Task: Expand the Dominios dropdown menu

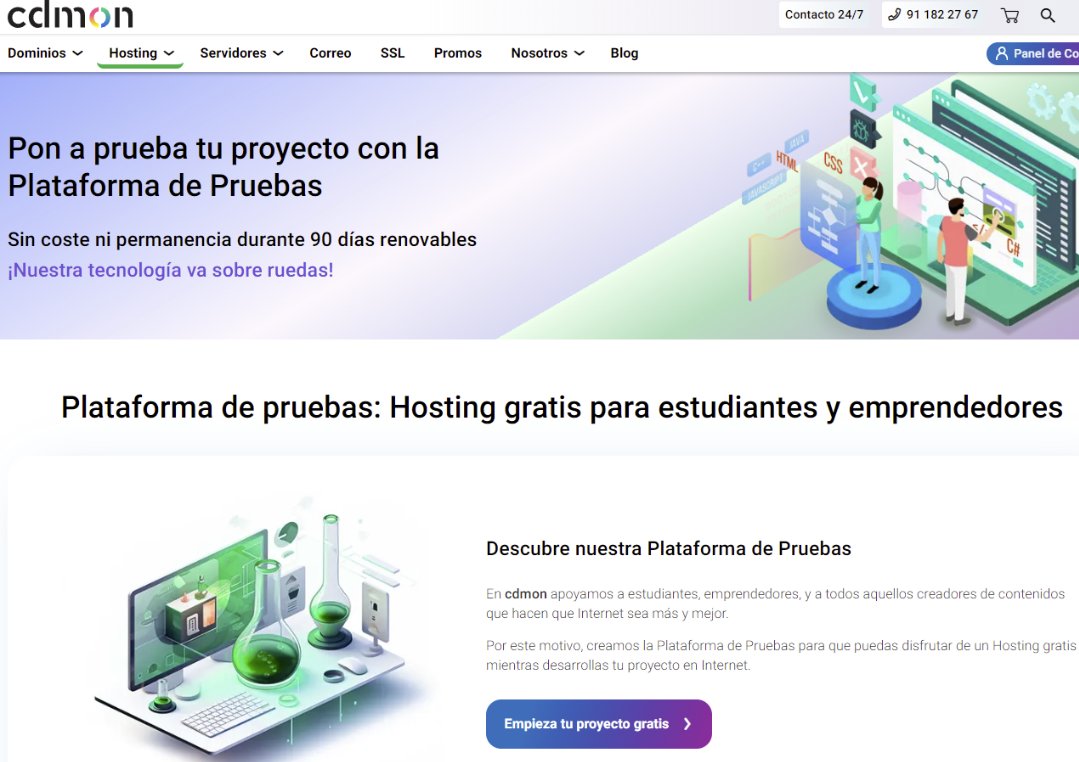Action: point(45,53)
